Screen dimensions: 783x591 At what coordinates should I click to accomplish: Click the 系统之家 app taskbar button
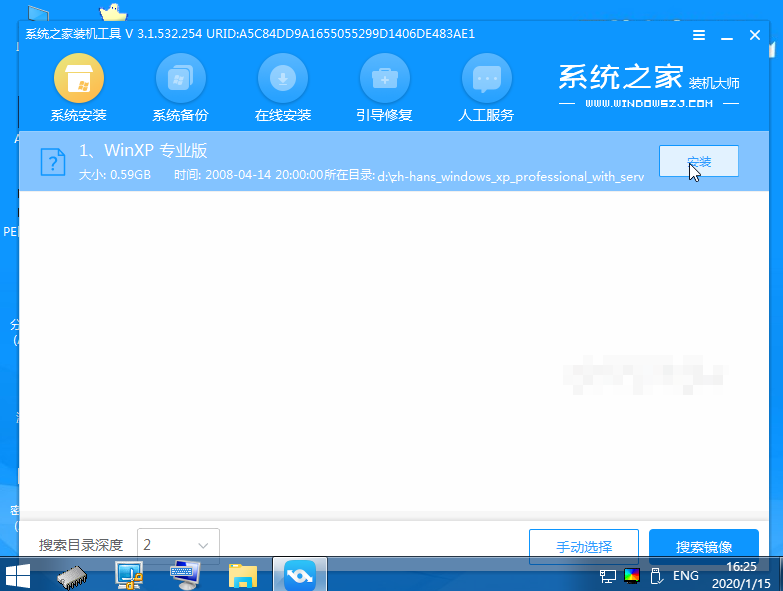300,575
